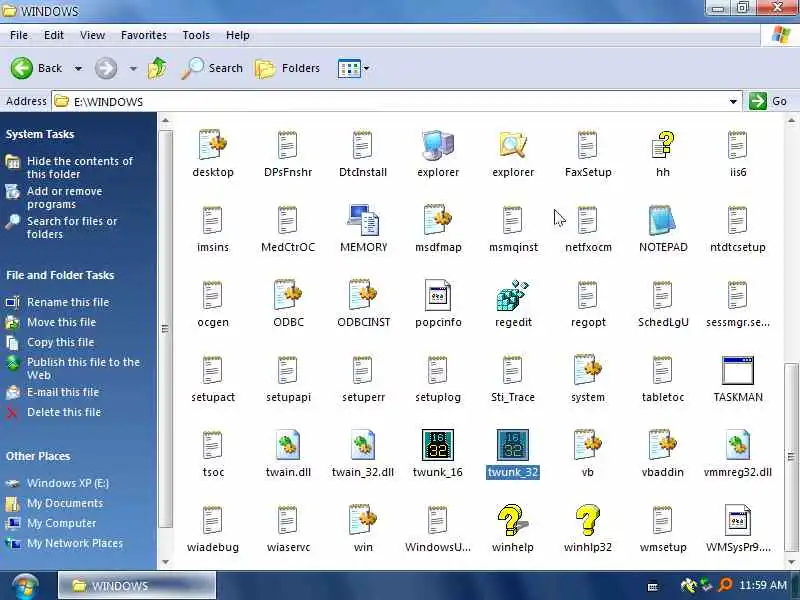This screenshot has width=800, height=600.
Task: Select explorer file with magnifier icon
Action: point(513,145)
